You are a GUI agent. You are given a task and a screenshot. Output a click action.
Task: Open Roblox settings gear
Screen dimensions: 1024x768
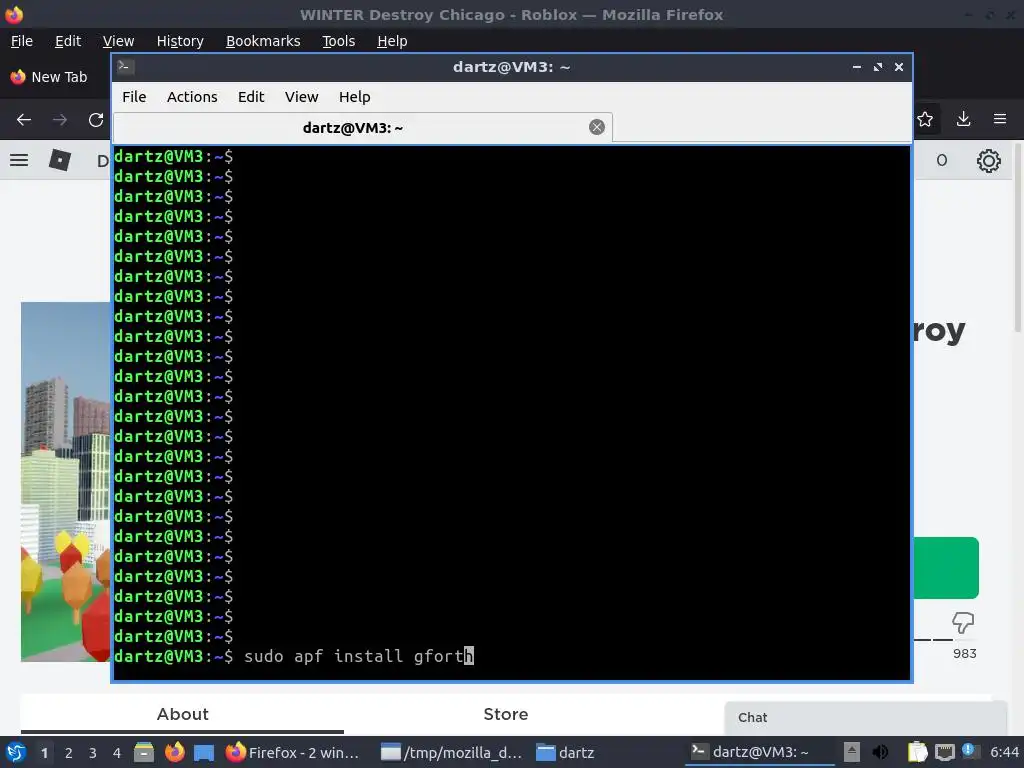(989, 161)
